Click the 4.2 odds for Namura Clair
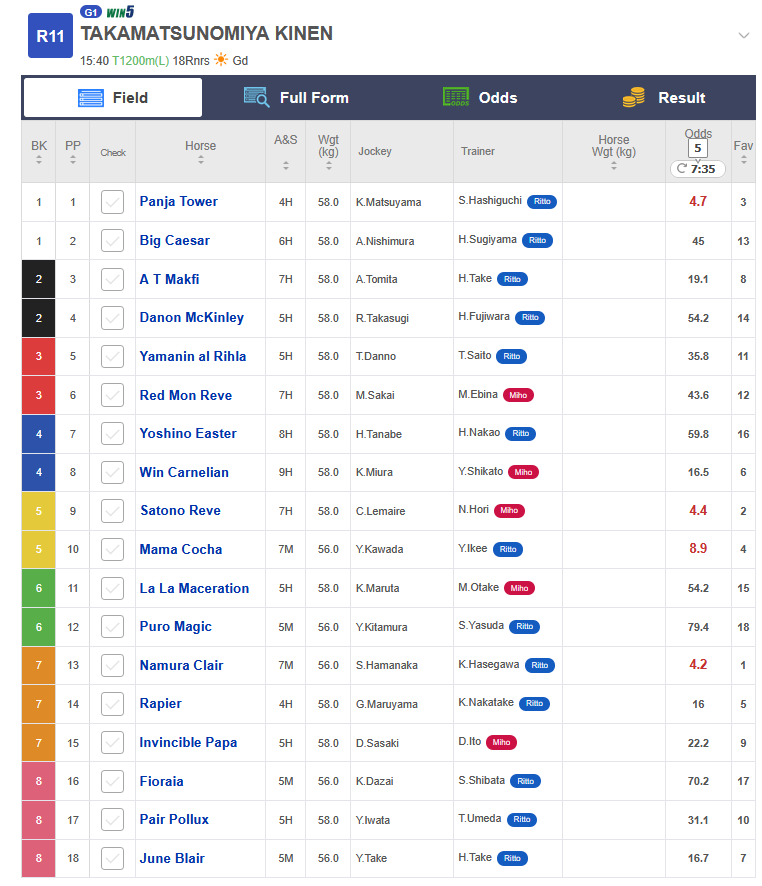 coord(698,664)
